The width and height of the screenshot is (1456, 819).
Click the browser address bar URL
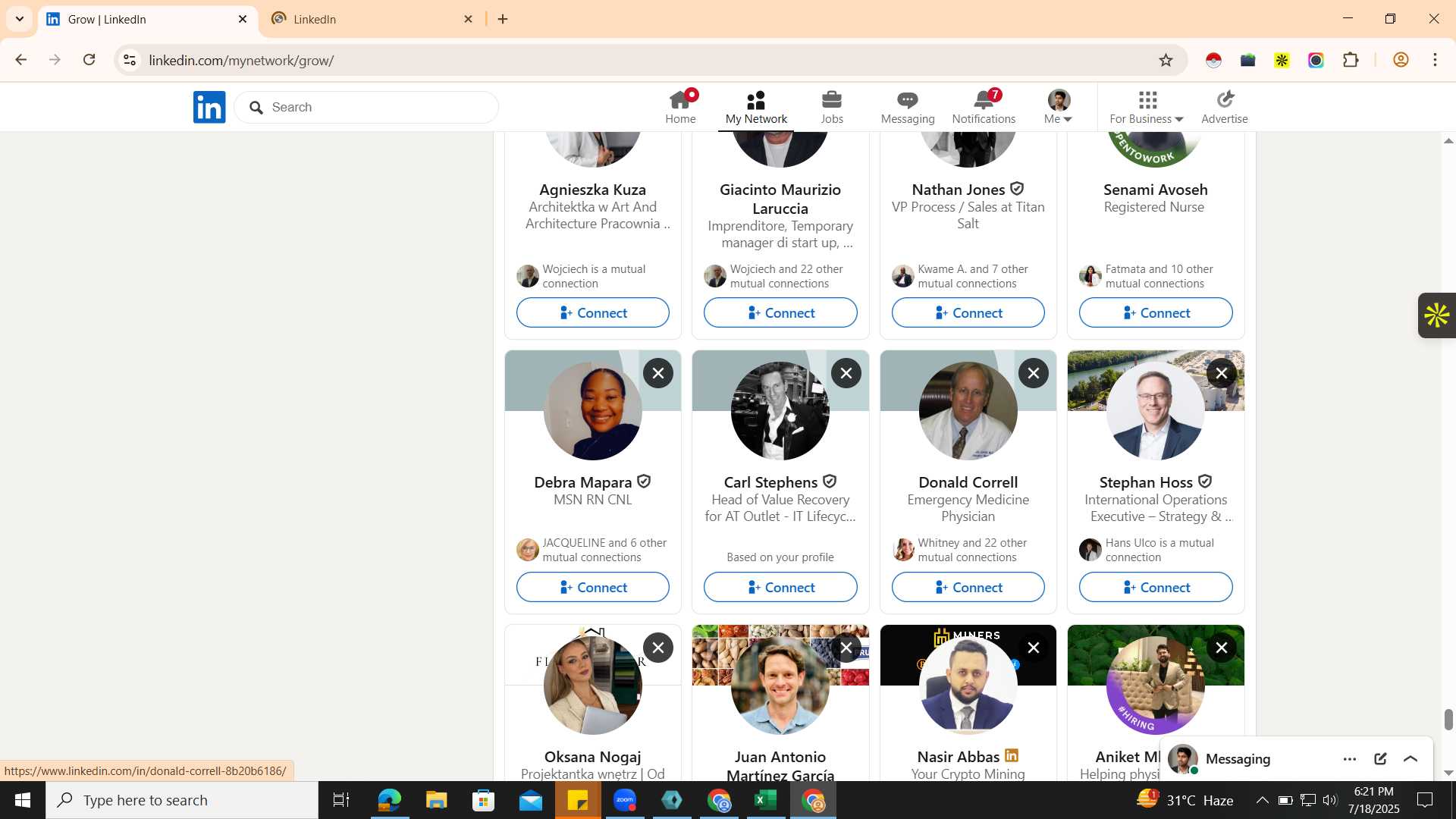pos(241,60)
